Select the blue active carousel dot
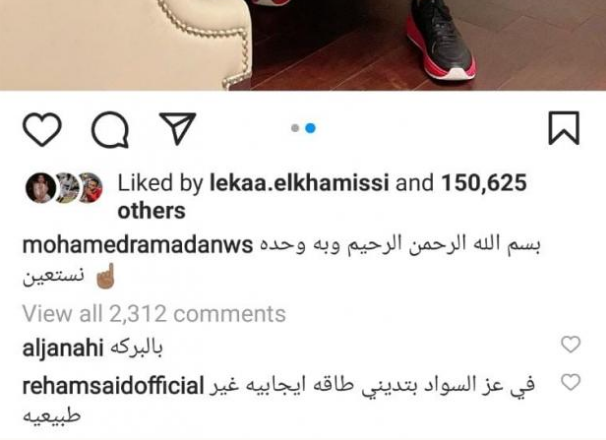The image size is (606, 440). 310,128
